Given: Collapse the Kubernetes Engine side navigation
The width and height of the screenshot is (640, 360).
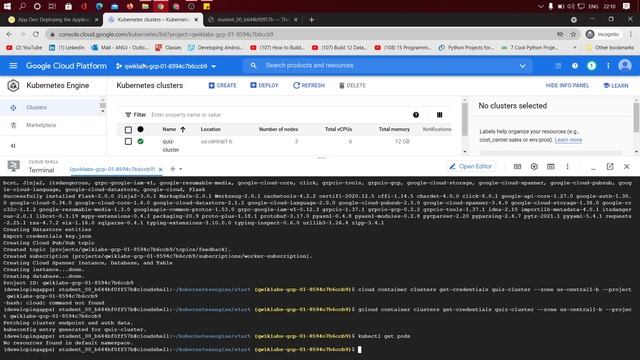Looking at the screenshot, I should [x=13, y=145].
